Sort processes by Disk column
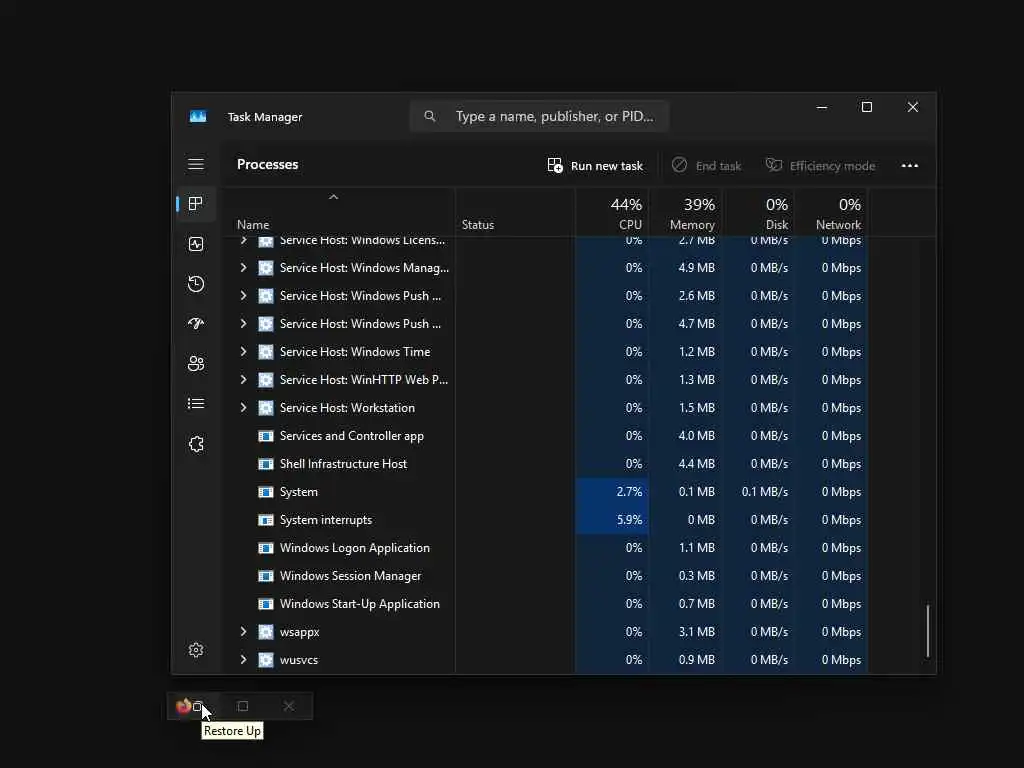This screenshot has height=768, width=1024. 759,214
